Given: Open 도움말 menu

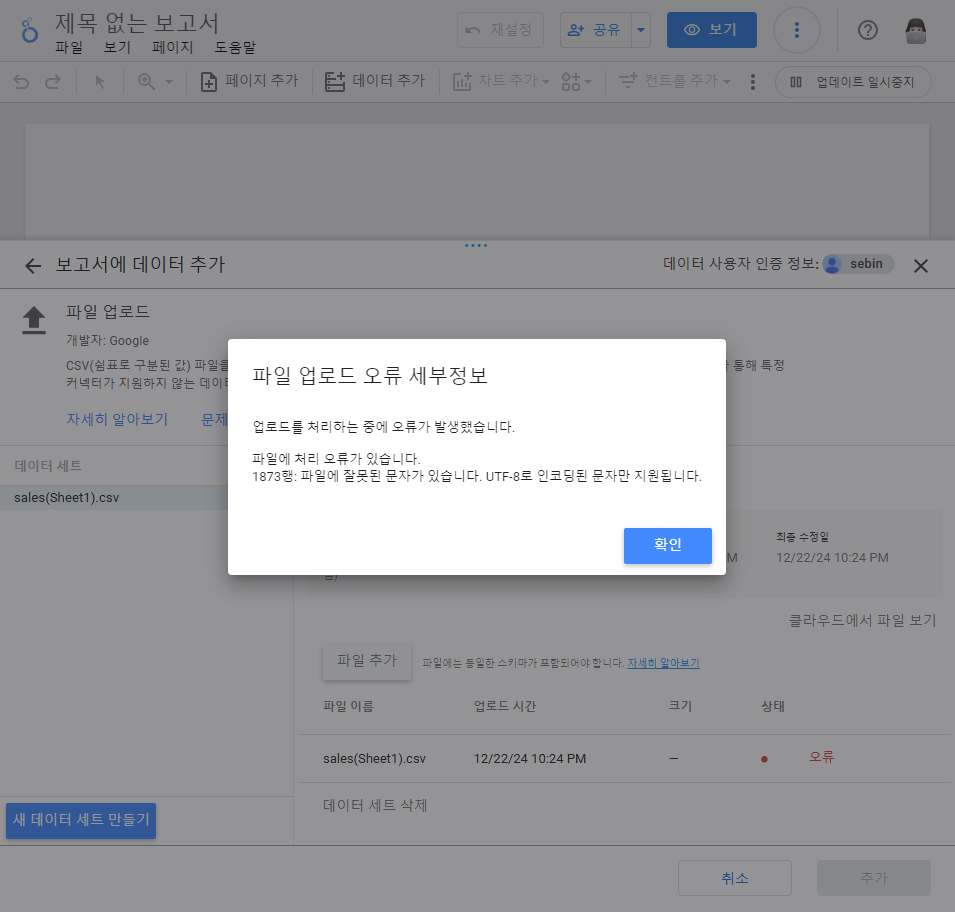Looking at the screenshot, I should (235, 48).
